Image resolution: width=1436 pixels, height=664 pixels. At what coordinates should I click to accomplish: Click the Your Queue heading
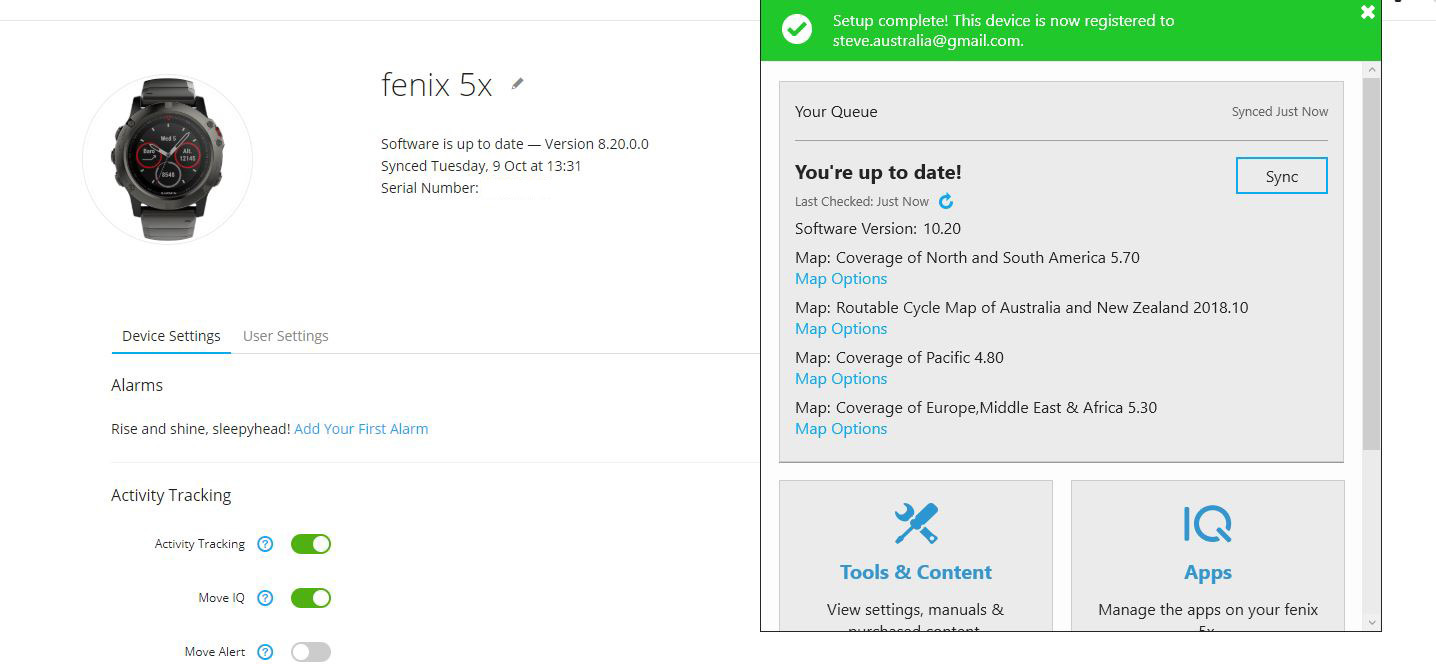coord(836,112)
